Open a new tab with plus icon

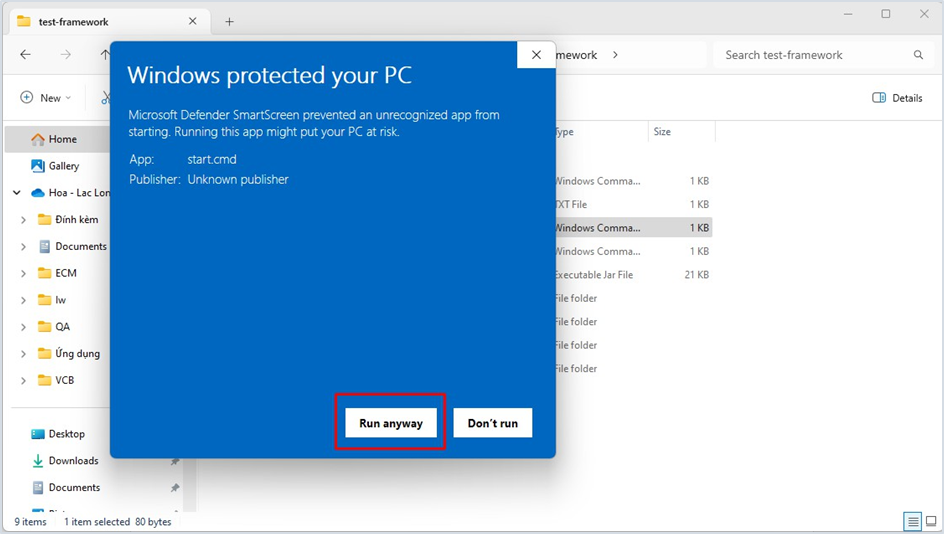pos(229,21)
